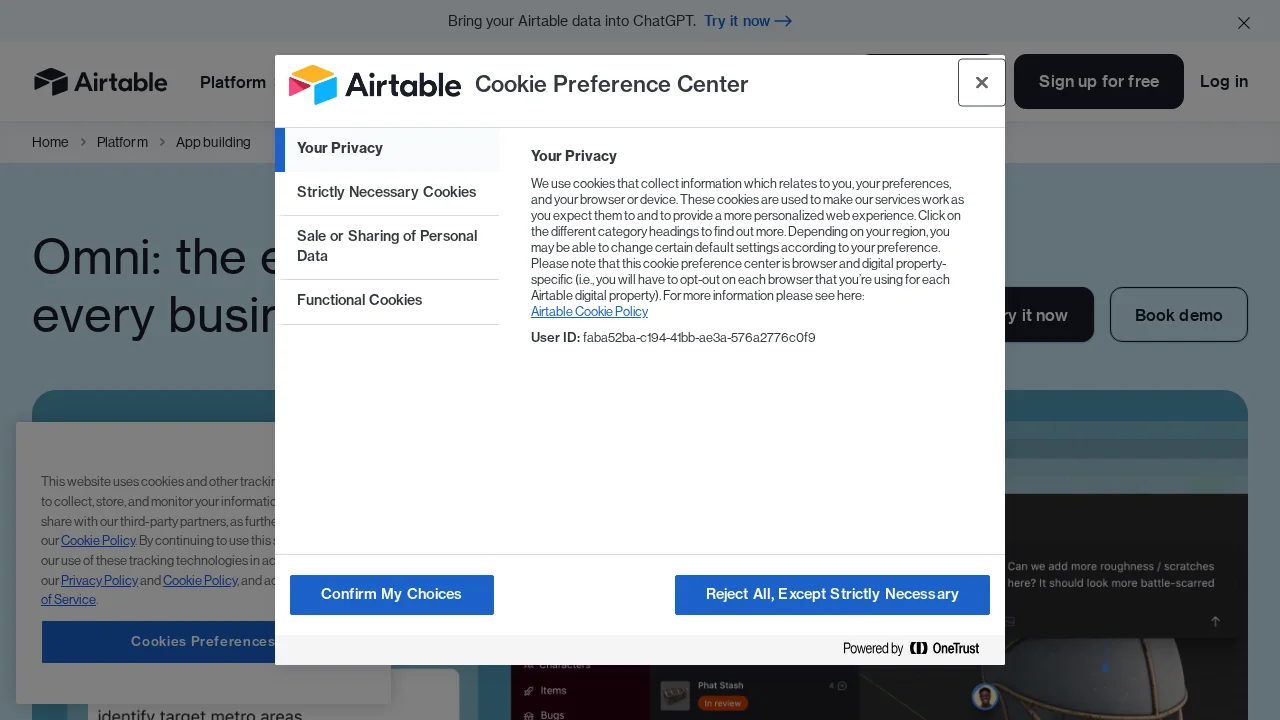Click the Airtable logo in the cookie dialog

[375, 85]
